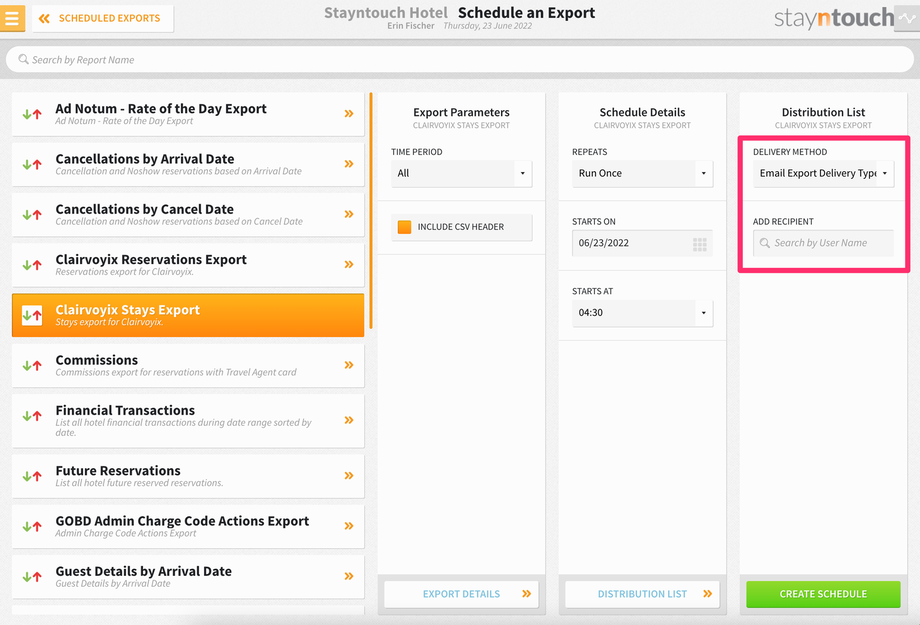Open the Delivery Method dropdown
The image size is (920, 625).
click(823, 173)
